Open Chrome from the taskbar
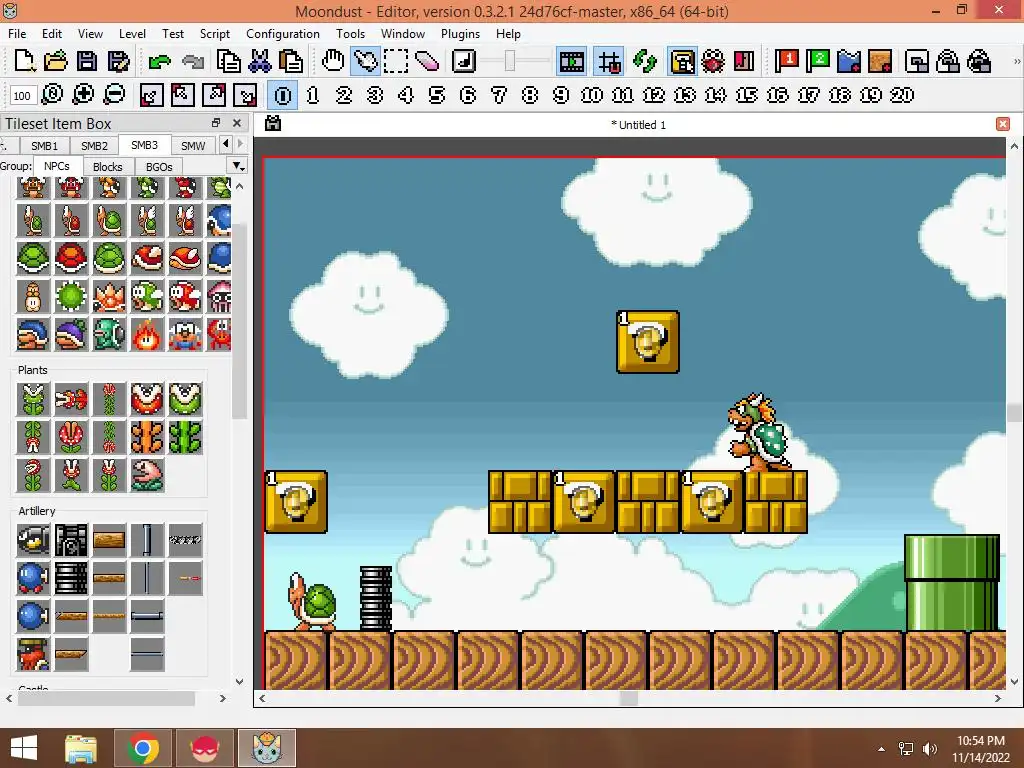 [x=143, y=748]
